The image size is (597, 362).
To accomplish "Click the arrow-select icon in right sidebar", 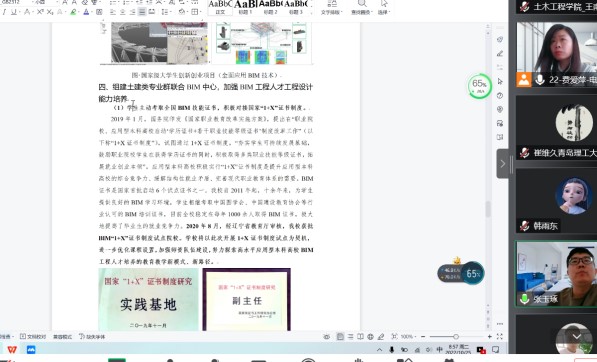I will click(x=500, y=81).
